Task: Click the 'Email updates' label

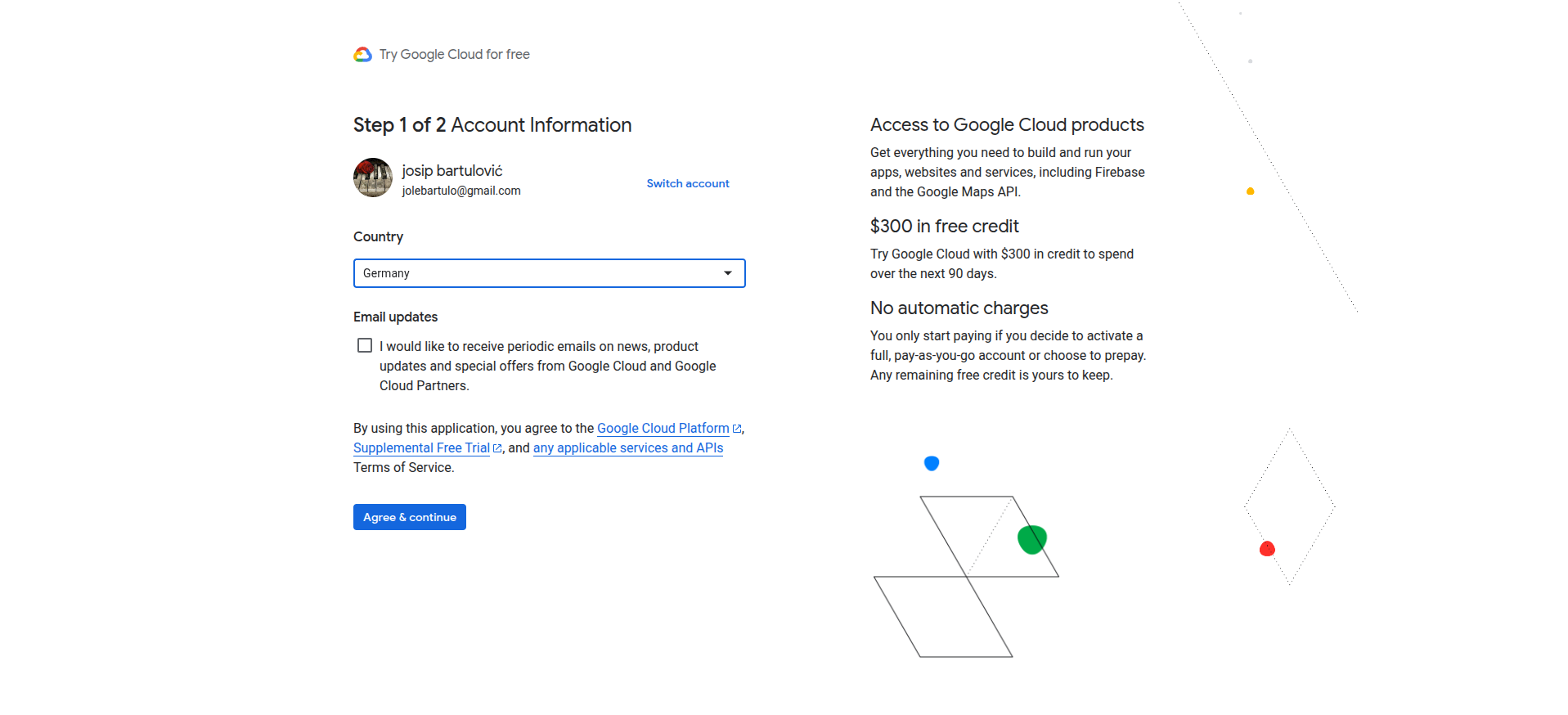Action: pyautogui.click(x=395, y=317)
